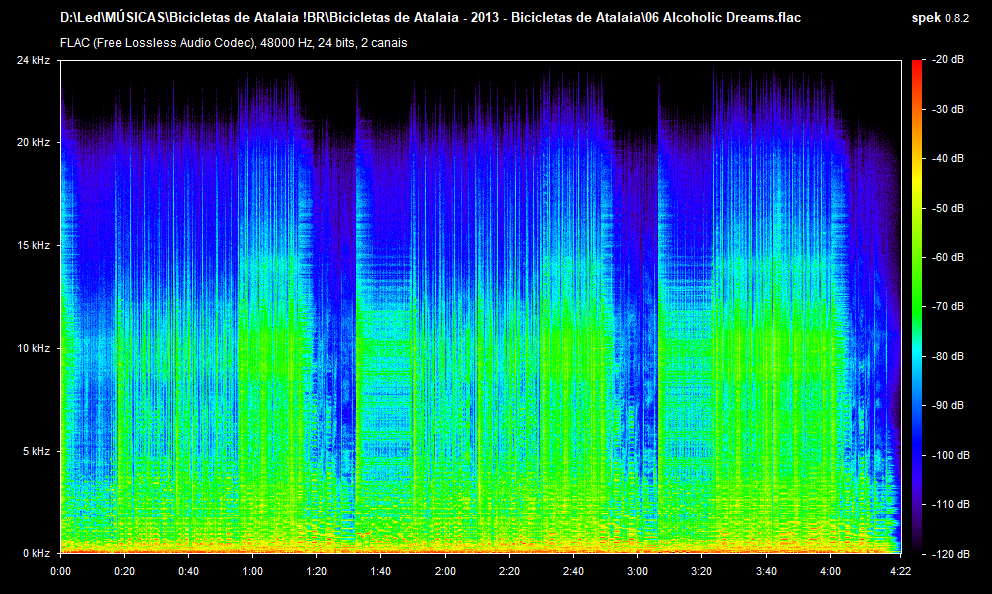
Task: Click the -40 dB scale label
Action: click(948, 158)
